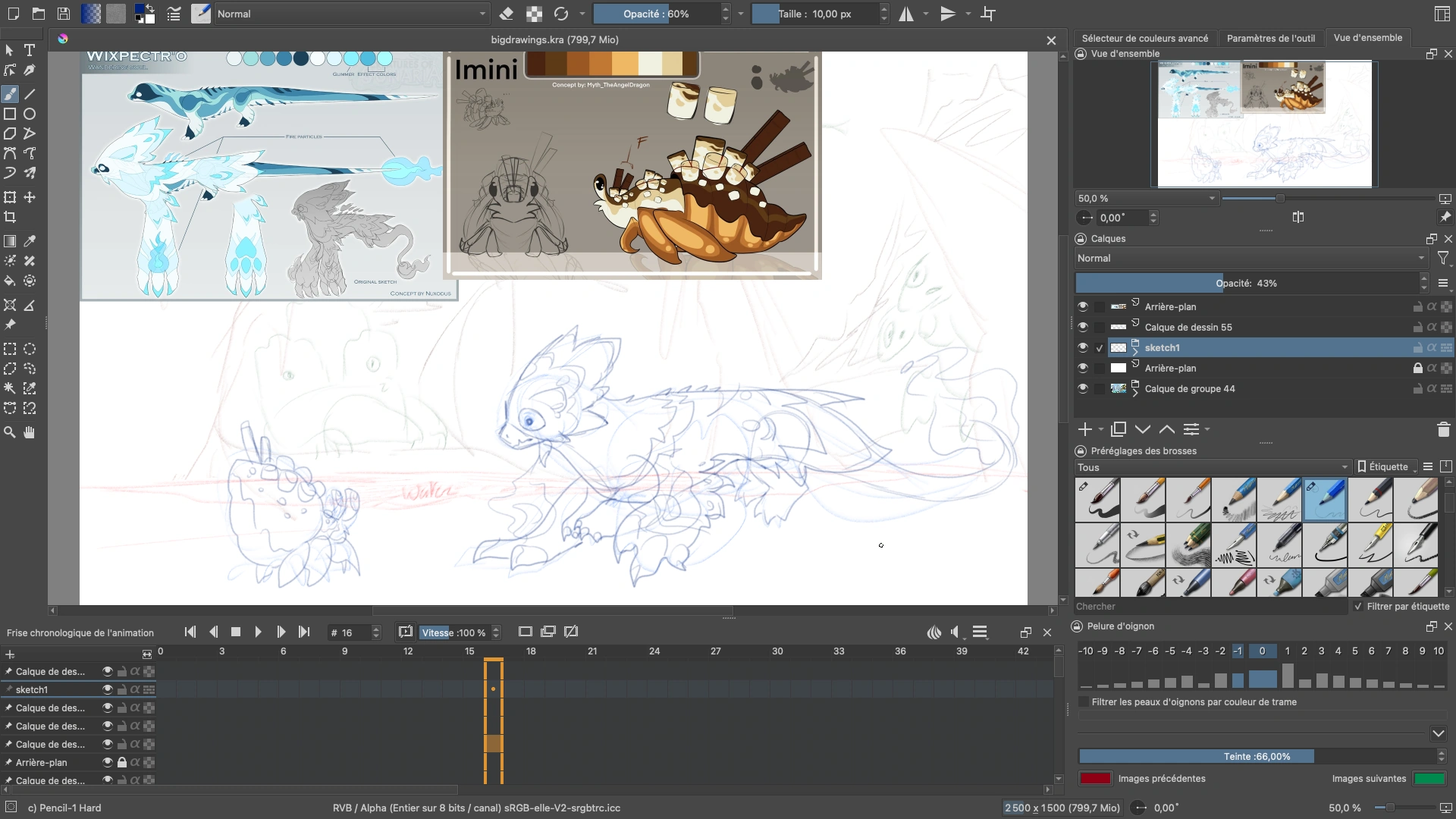The image size is (1456, 819).
Task: Open the overview zoom 50,0 % dropdown
Action: [x=1145, y=198]
